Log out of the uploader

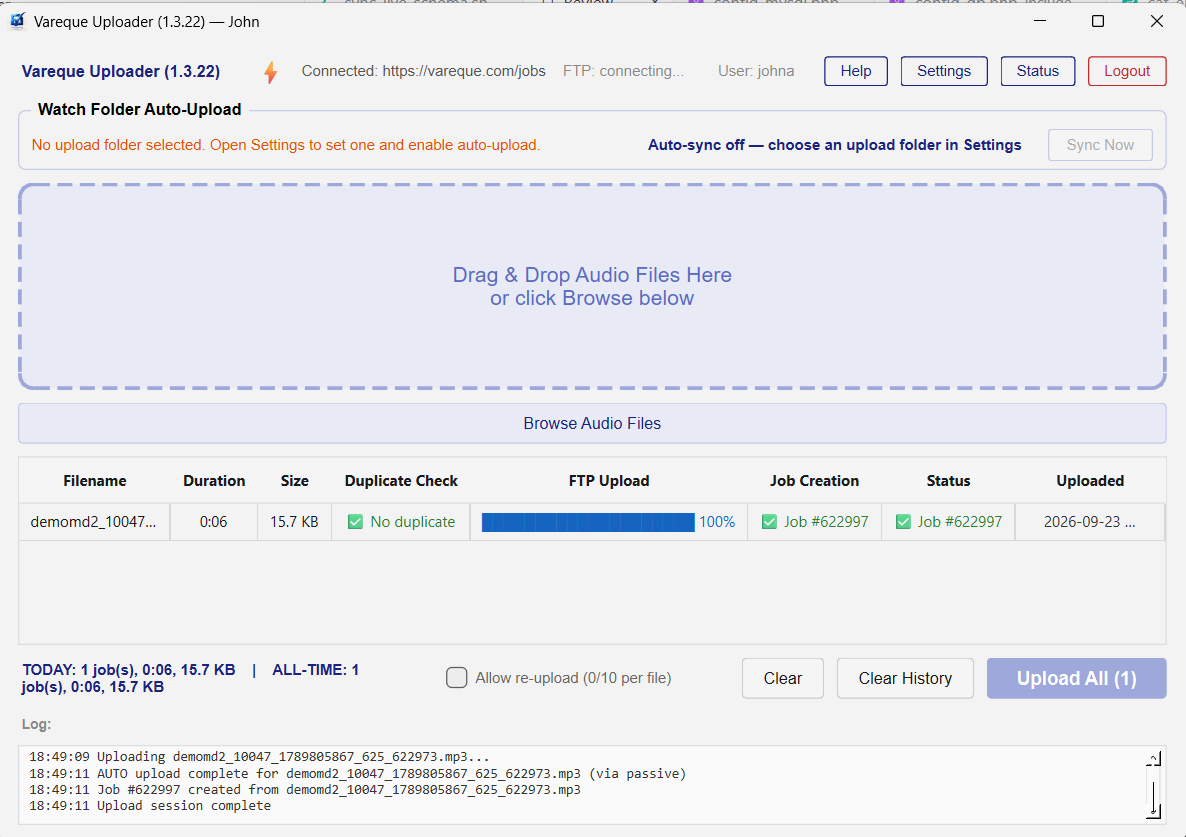pos(1127,71)
